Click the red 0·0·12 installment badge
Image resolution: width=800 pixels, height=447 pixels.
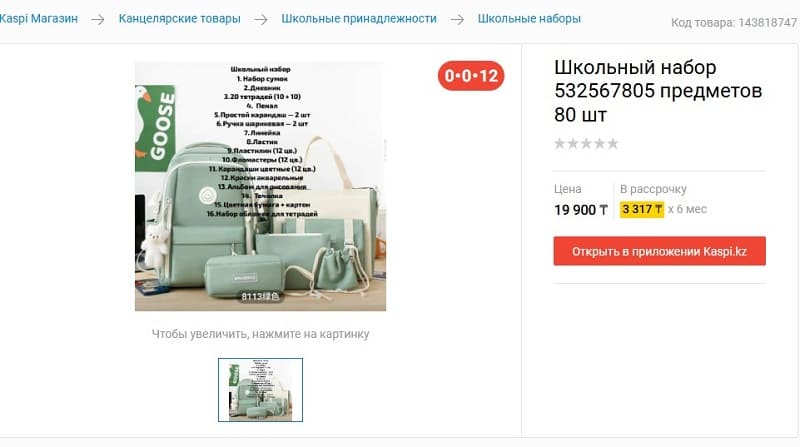[471, 76]
